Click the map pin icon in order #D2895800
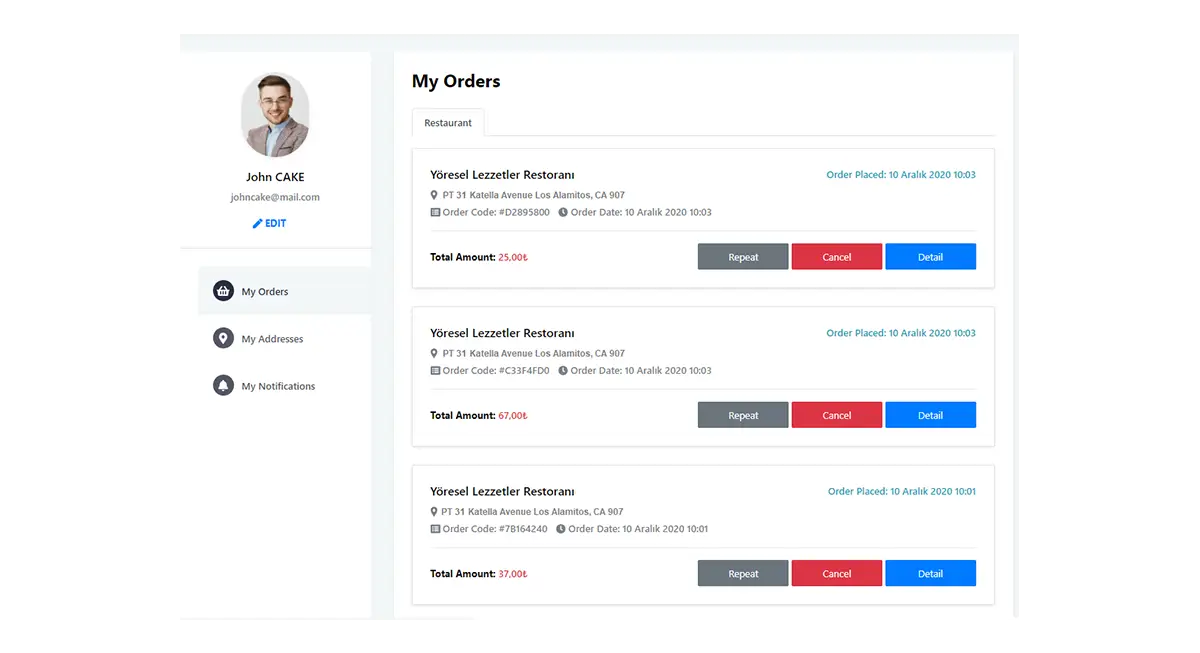The width and height of the screenshot is (1200, 653). [x=434, y=195]
